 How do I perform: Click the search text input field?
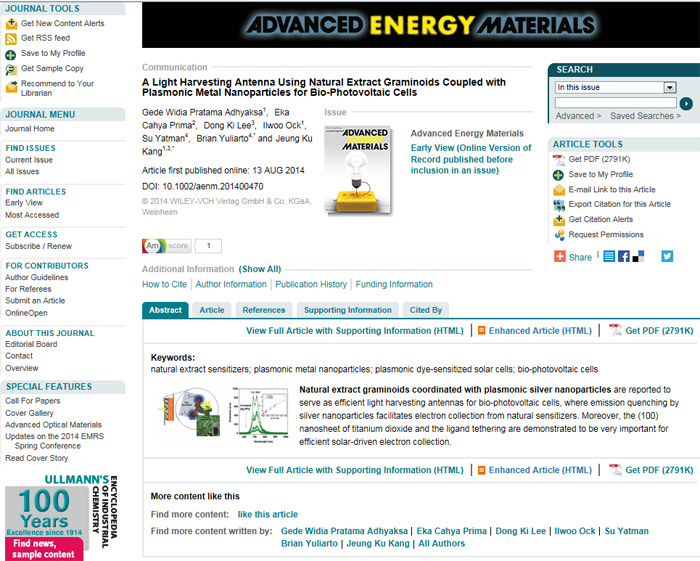(x=614, y=103)
